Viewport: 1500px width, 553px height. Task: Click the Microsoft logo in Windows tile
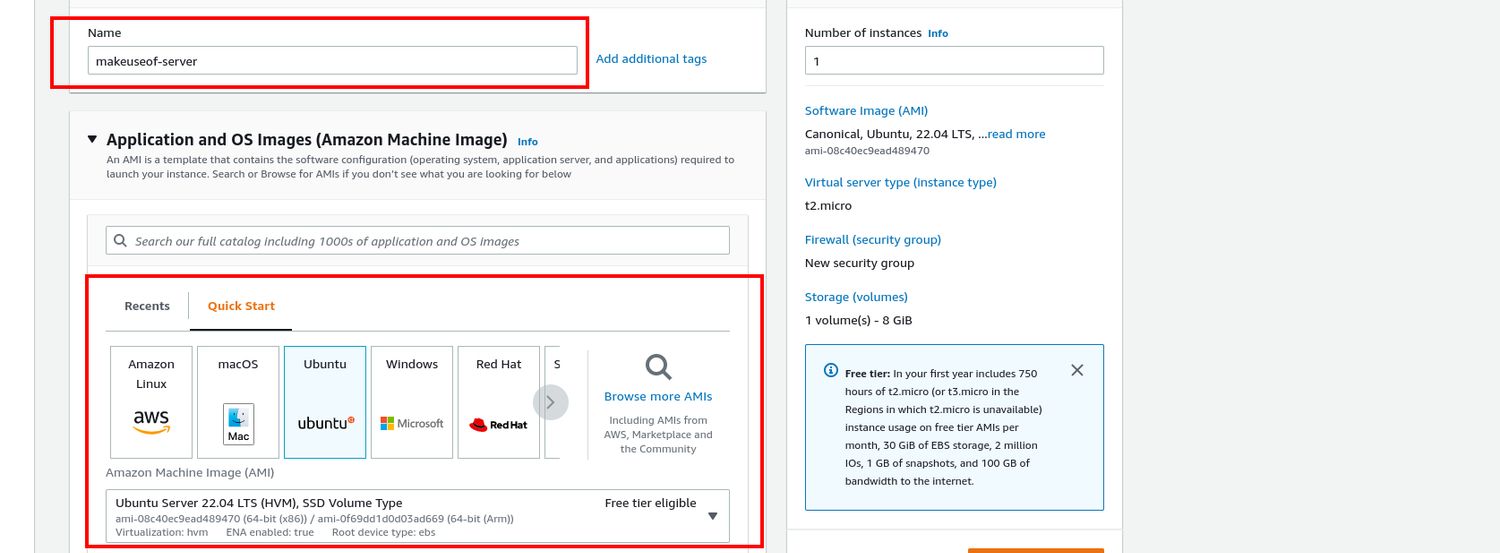pos(412,423)
